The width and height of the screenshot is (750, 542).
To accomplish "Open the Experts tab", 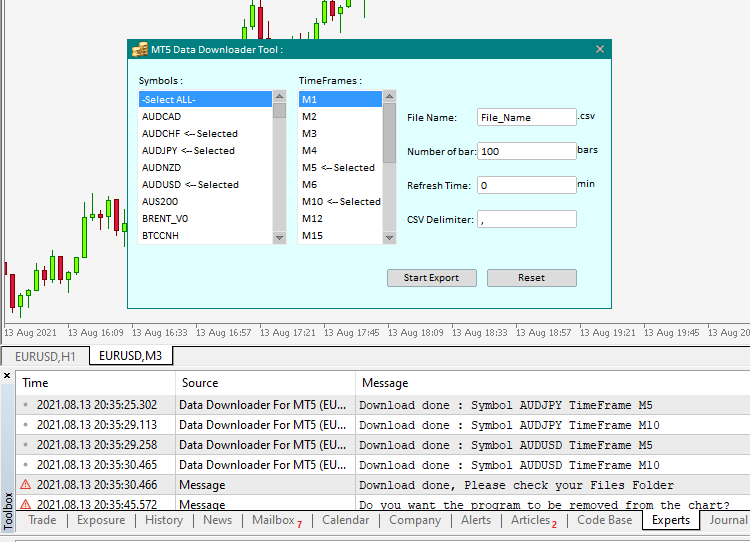I will pyautogui.click(x=671, y=520).
